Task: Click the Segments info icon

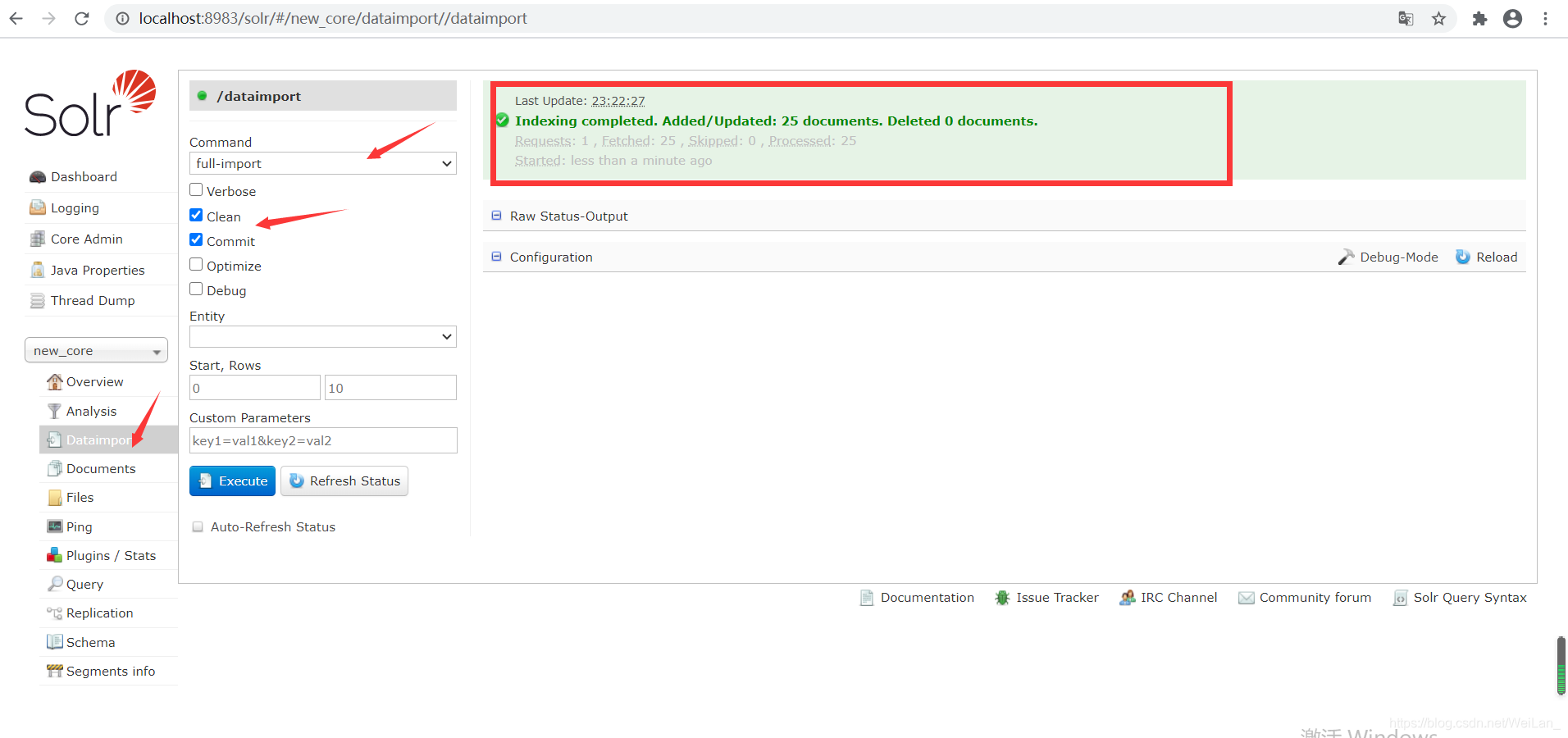Action: 54,671
